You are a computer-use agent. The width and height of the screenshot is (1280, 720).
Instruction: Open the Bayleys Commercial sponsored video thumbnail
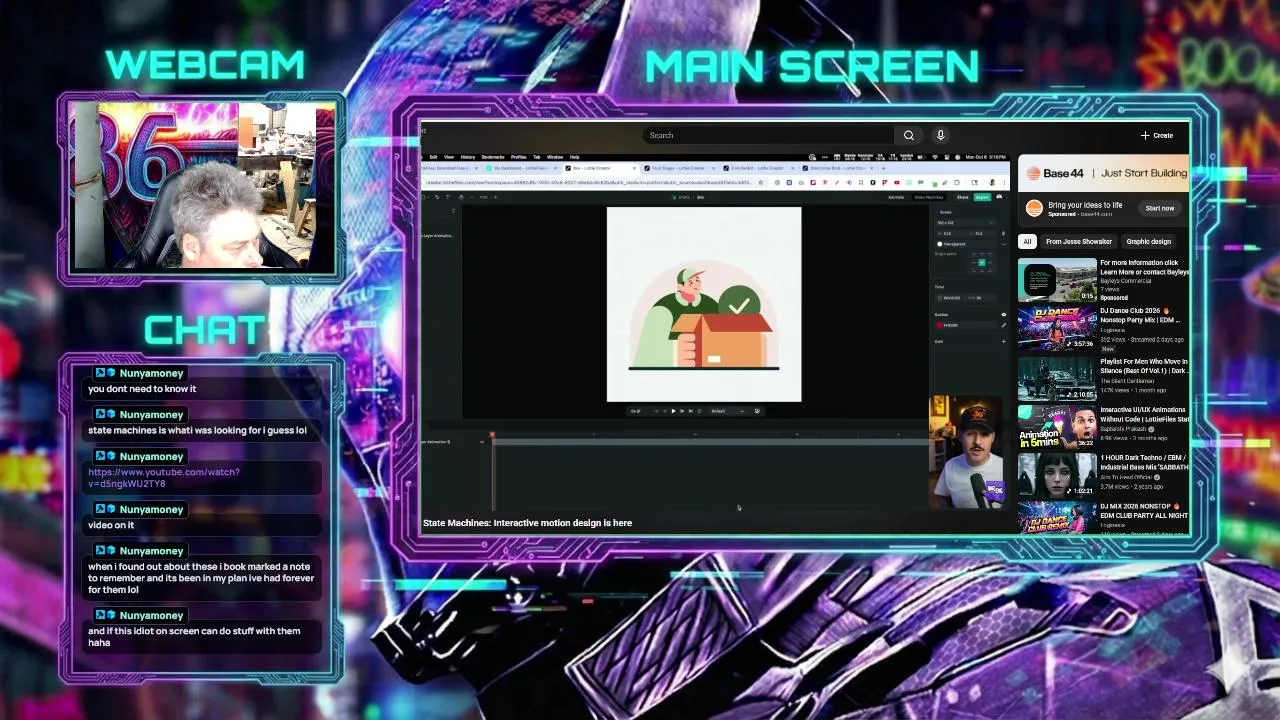(1057, 280)
